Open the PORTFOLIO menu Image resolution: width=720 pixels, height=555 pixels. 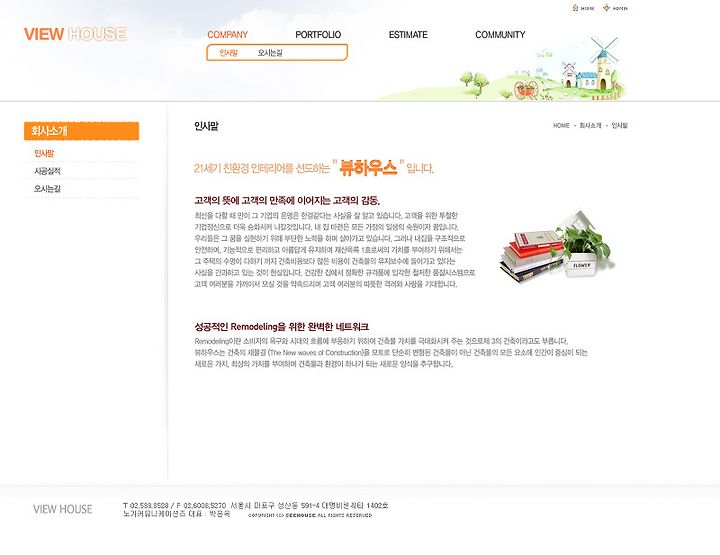(318, 34)
